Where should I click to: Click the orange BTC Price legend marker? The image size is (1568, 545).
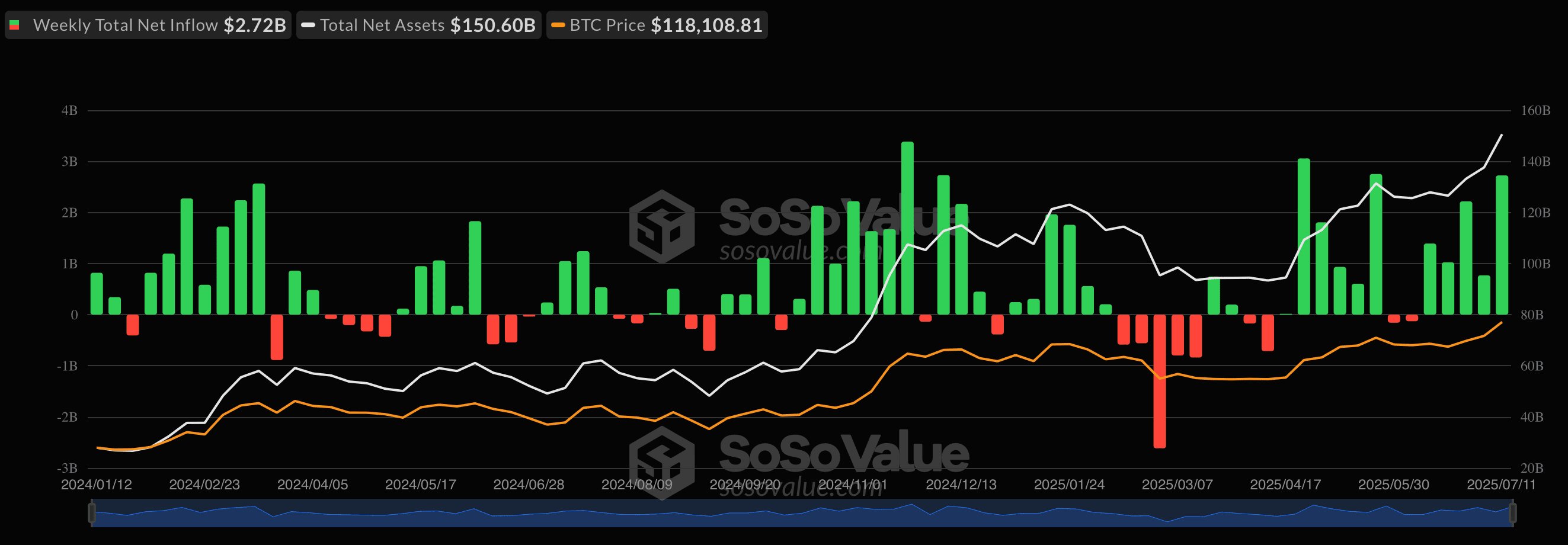point(558,25)
